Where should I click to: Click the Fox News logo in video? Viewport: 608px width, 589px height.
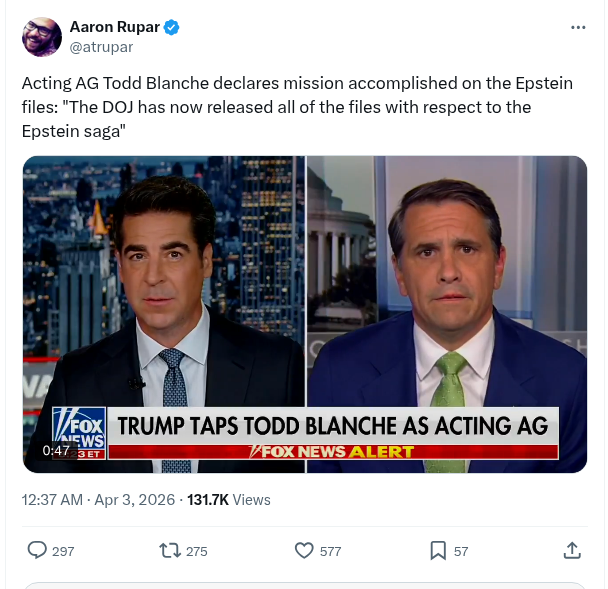point(77,428)
